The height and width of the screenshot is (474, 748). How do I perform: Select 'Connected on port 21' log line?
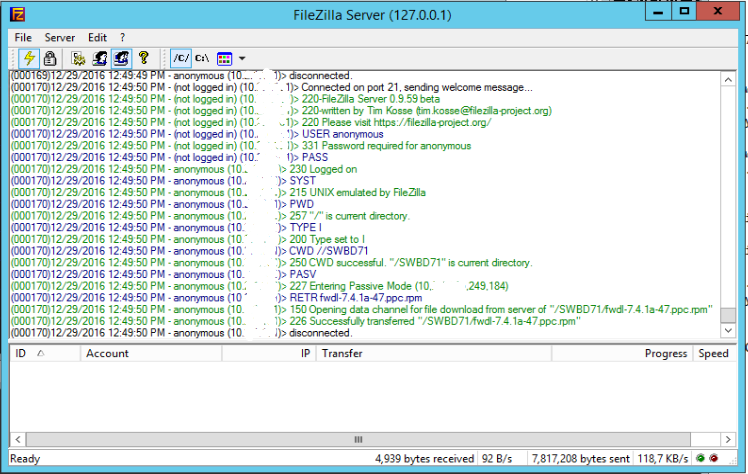(271, 87)
